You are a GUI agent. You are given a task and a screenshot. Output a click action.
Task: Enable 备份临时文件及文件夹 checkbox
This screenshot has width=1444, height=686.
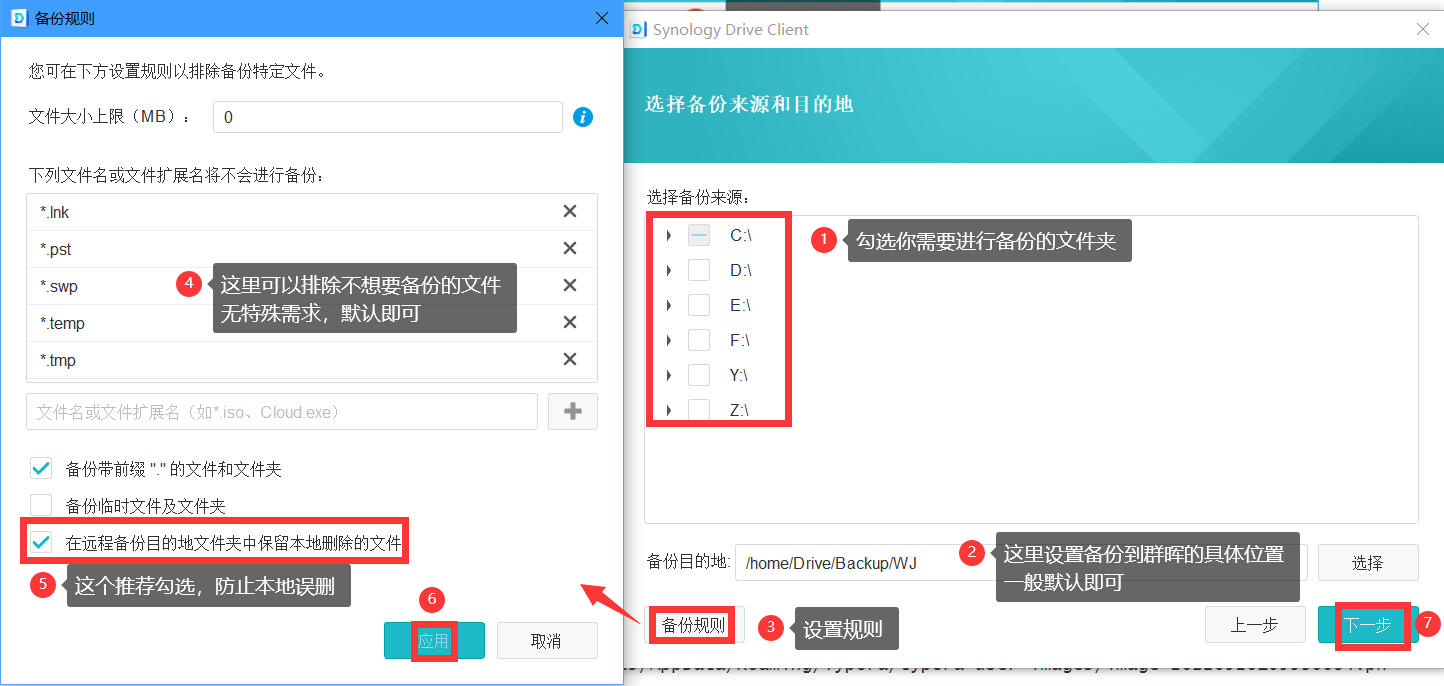click(41, 505)
